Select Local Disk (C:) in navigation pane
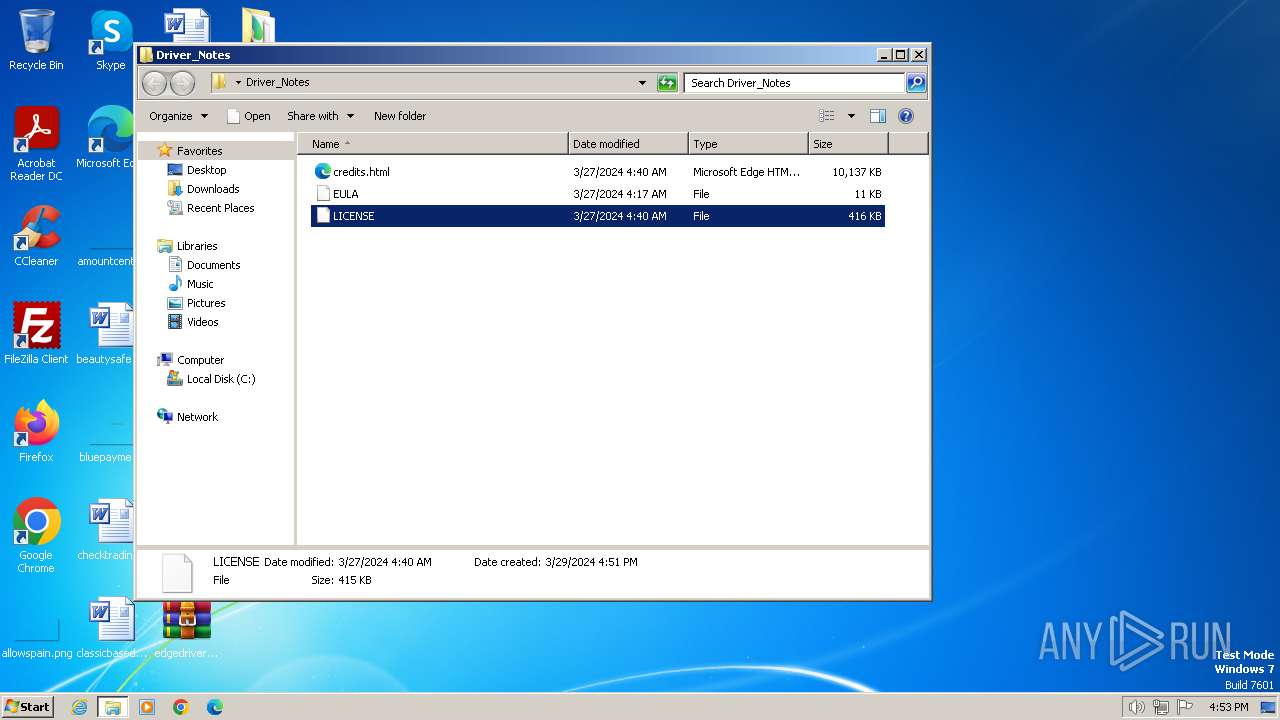The width and height of the screenshot is (1280, 720). click(221, 379)
